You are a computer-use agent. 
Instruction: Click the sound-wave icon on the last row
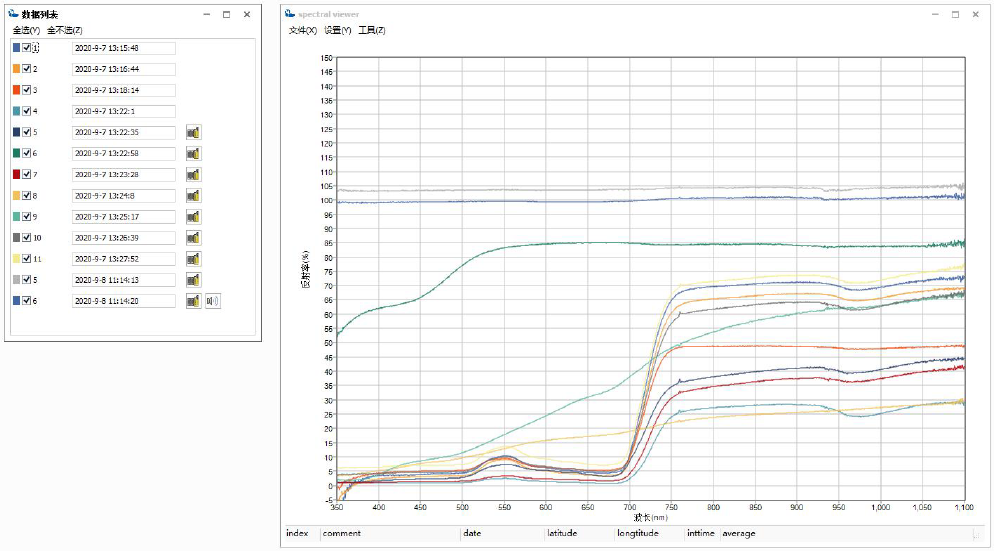(213, 301)
